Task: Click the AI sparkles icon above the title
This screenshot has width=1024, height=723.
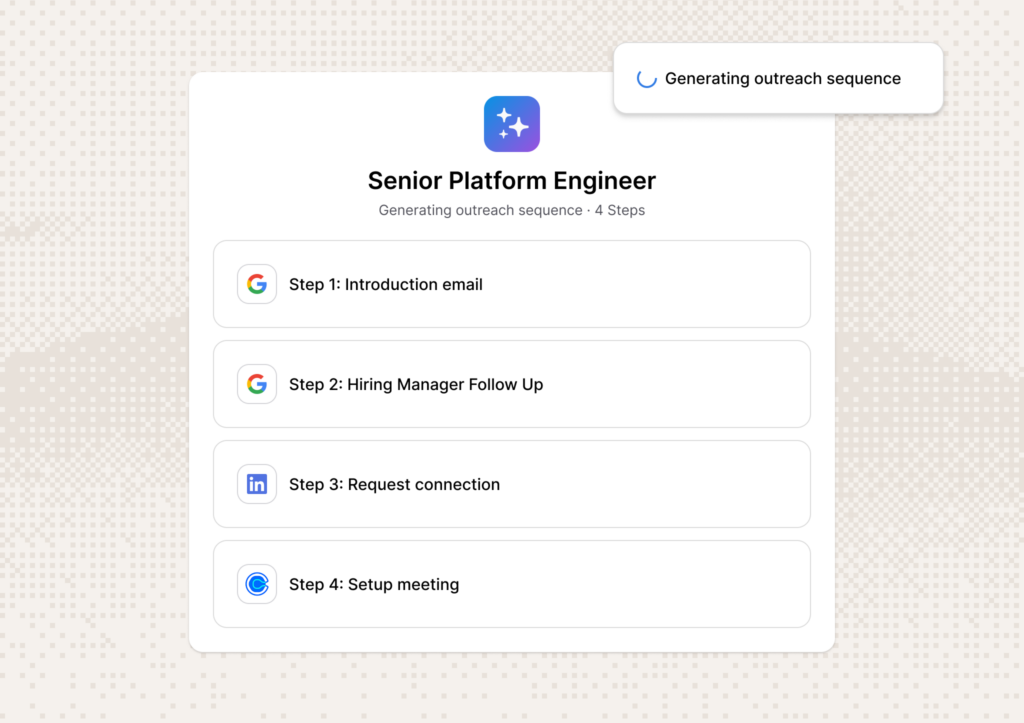Action: (x=511, y=124)
